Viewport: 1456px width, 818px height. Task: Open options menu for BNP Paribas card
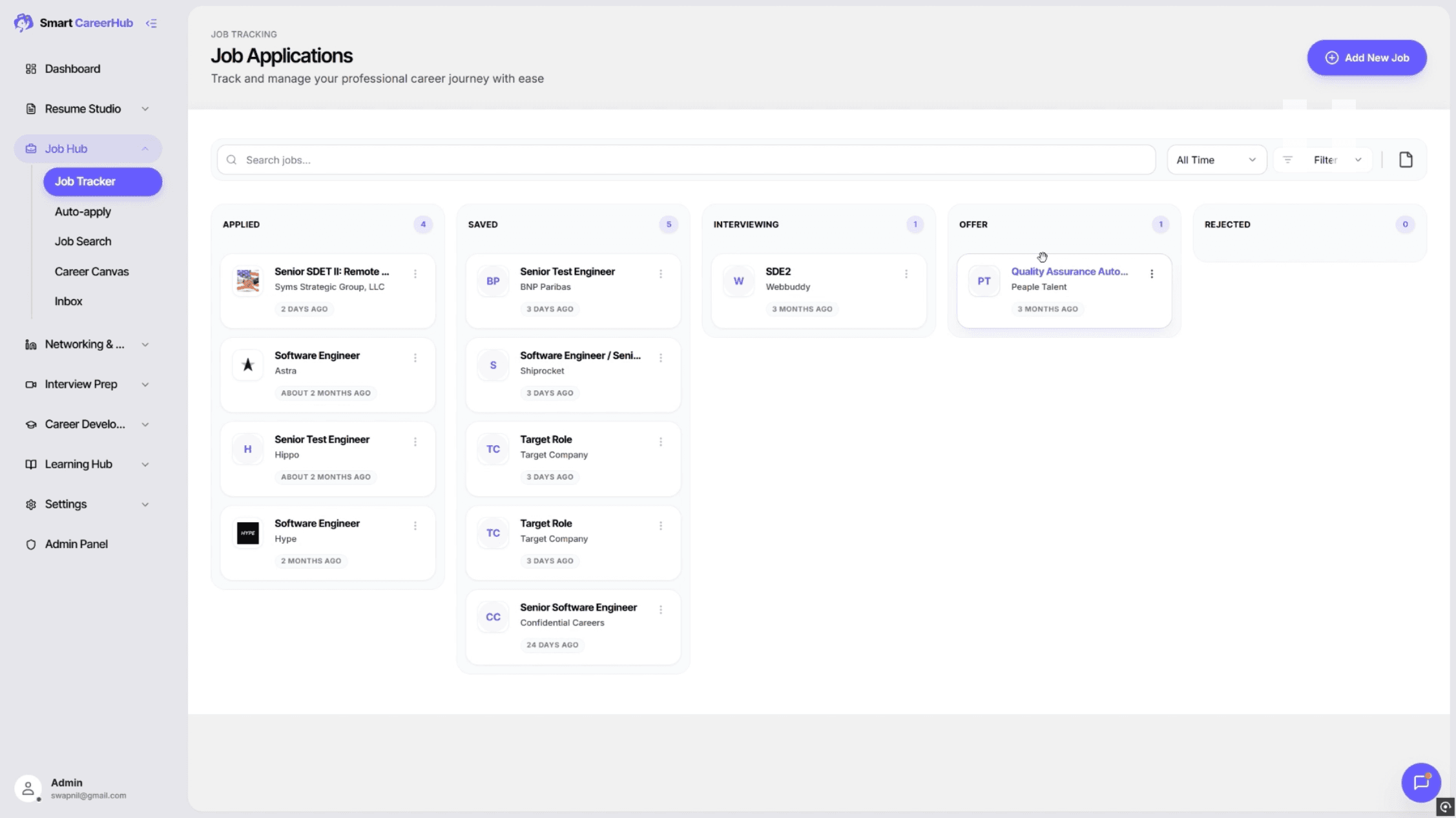pyautogui.click(x=661, y=274)
